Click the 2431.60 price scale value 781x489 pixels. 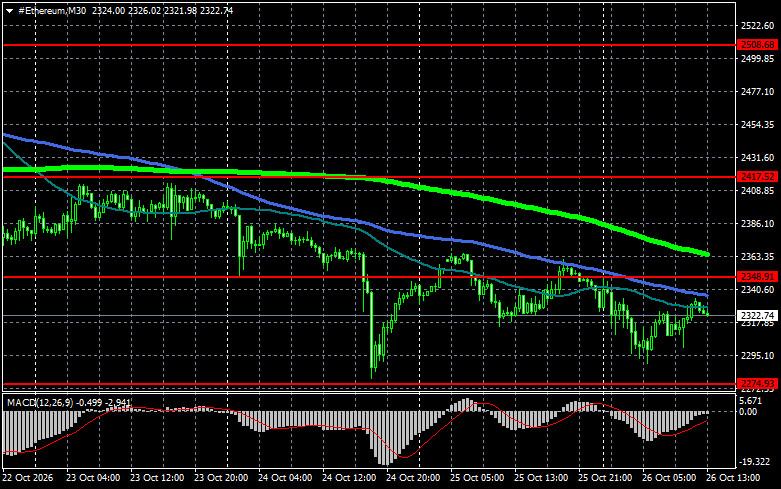tap(758, 157)
